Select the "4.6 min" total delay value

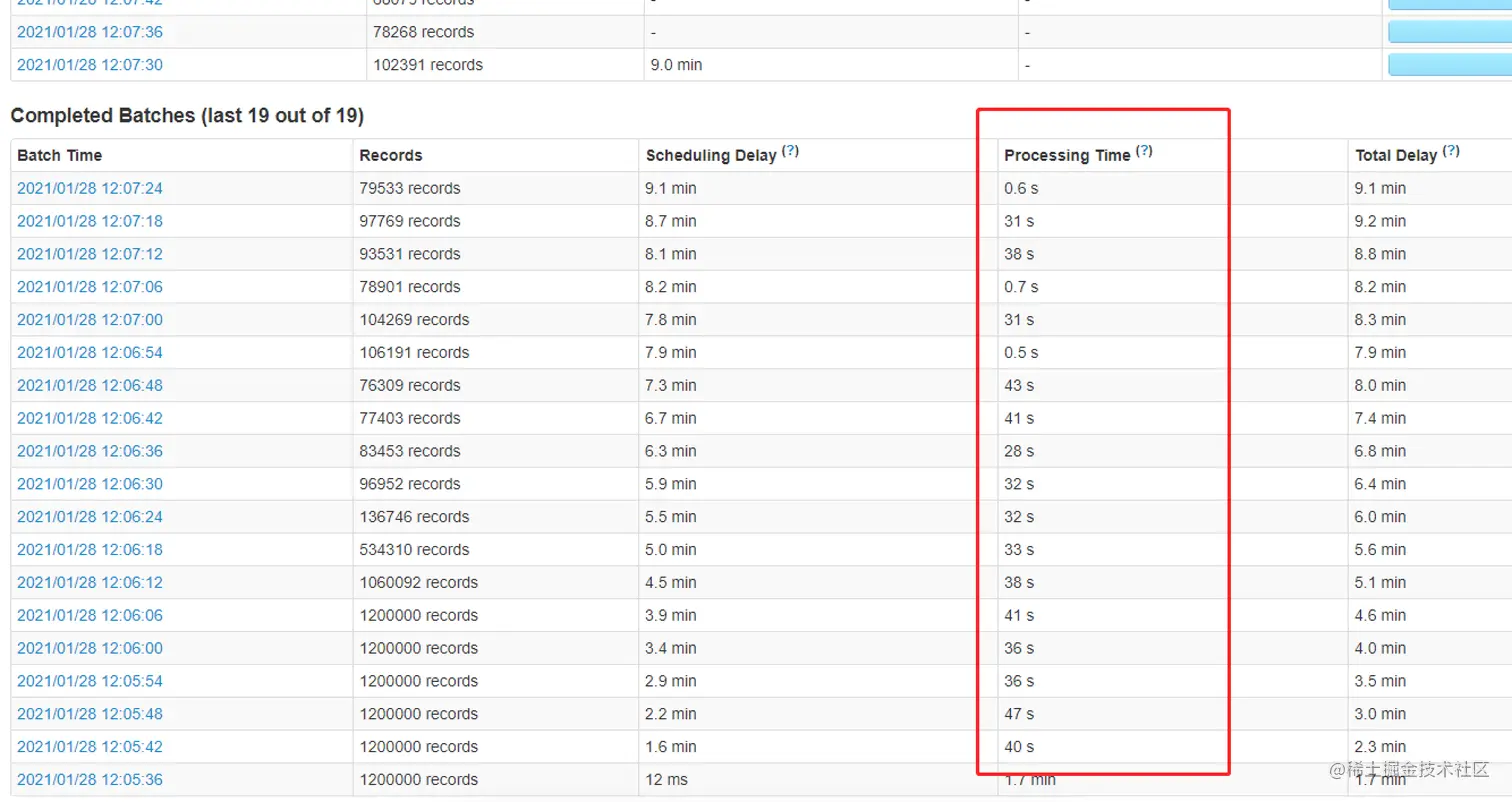(x=1380, y=615)
